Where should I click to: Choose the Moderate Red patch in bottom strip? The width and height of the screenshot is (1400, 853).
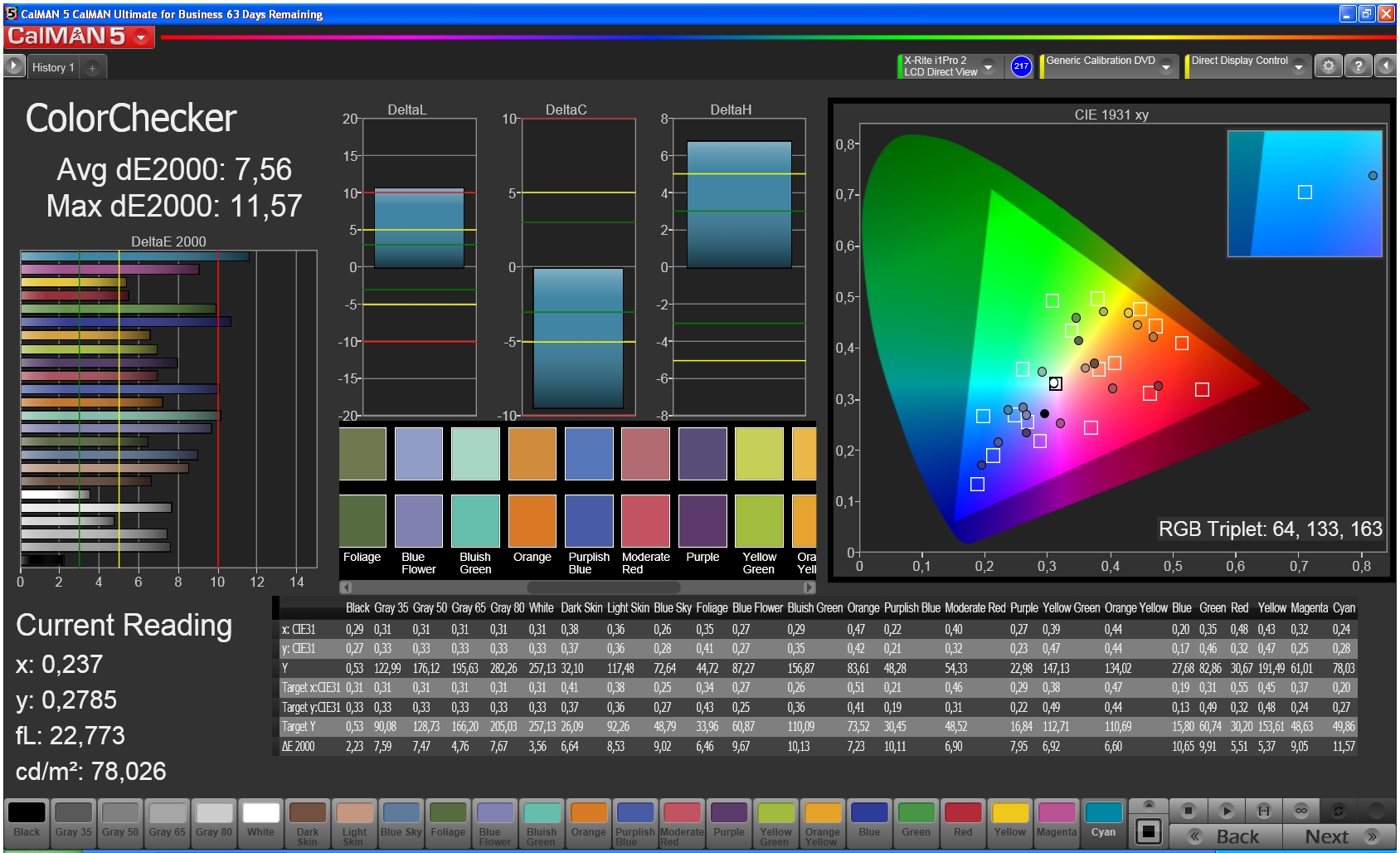coord(682,822)
